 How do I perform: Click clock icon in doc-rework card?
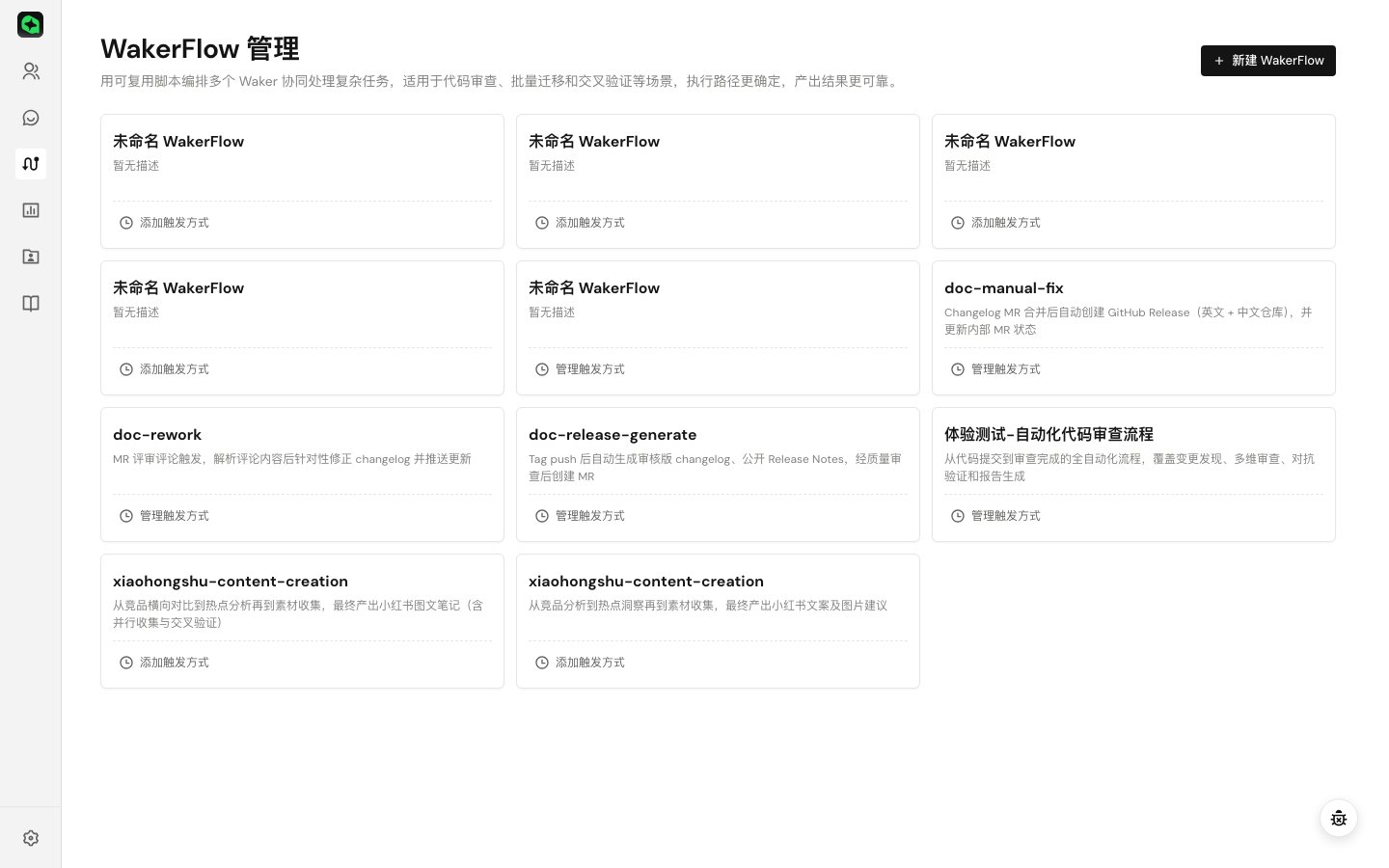[x=126, y=516]
